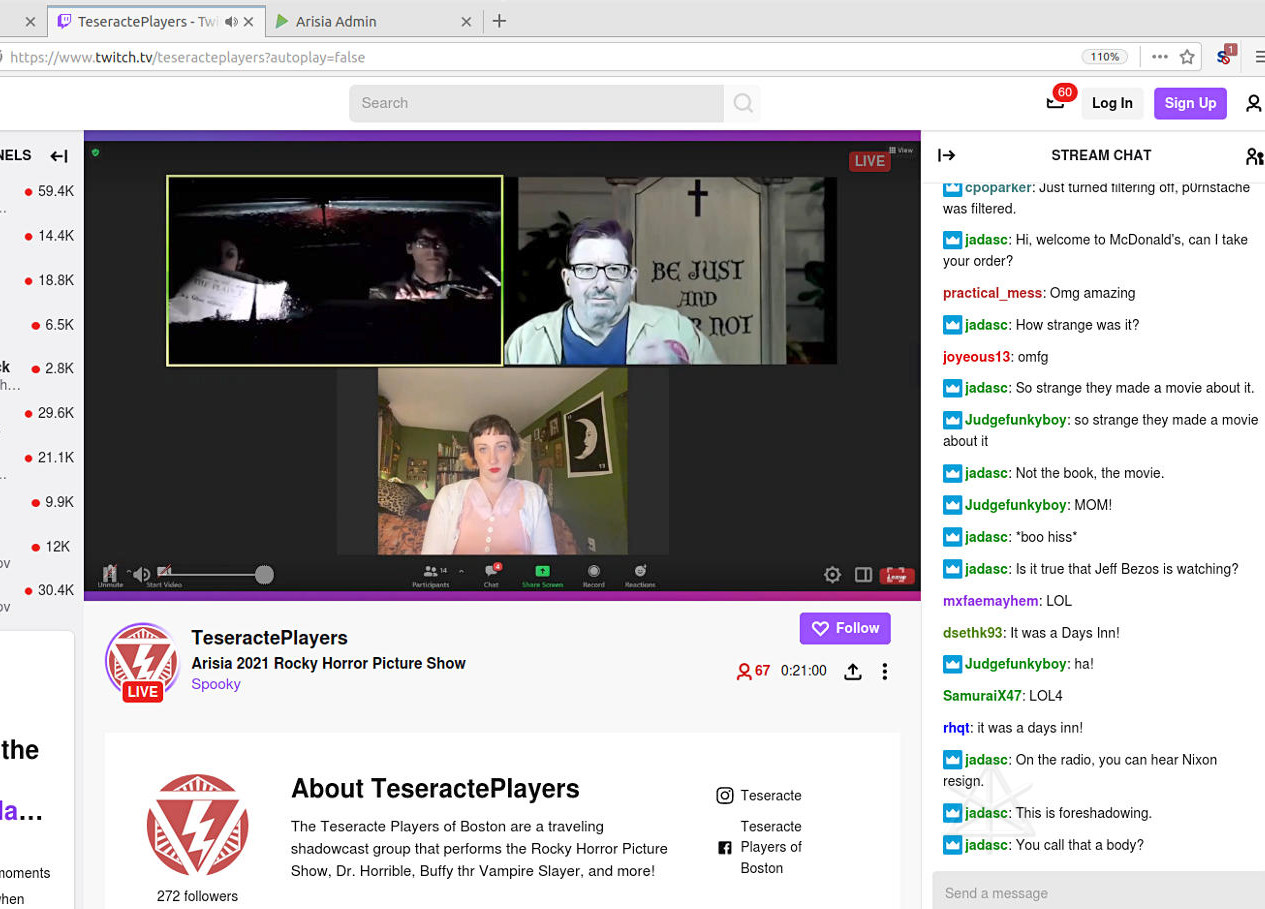This screenshot has width=1265, height=909.
Task: Follow the TeseractePlayers channel
Action: point(845,628)
